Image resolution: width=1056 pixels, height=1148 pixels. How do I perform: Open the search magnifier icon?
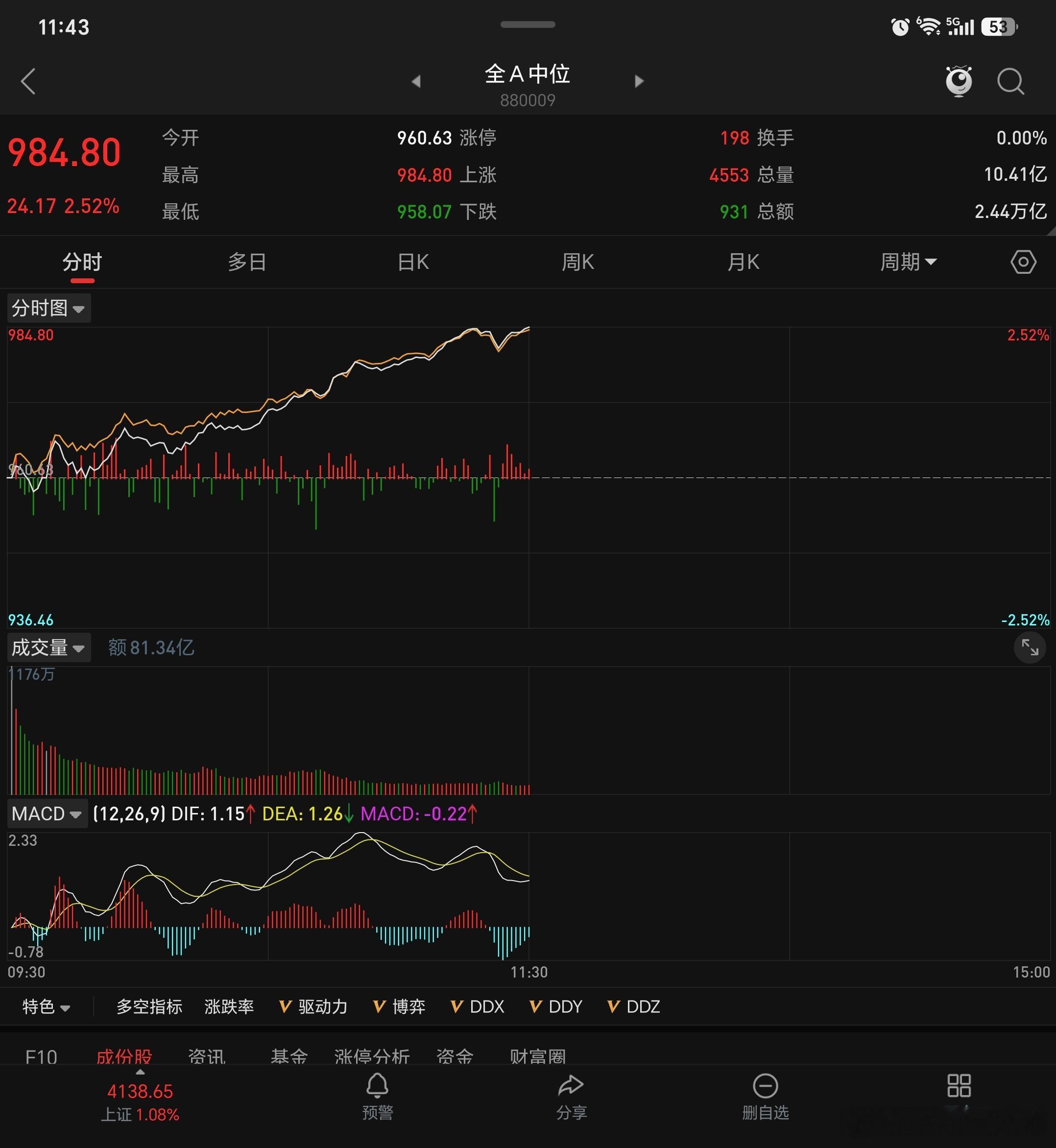tap(1010, 81)
